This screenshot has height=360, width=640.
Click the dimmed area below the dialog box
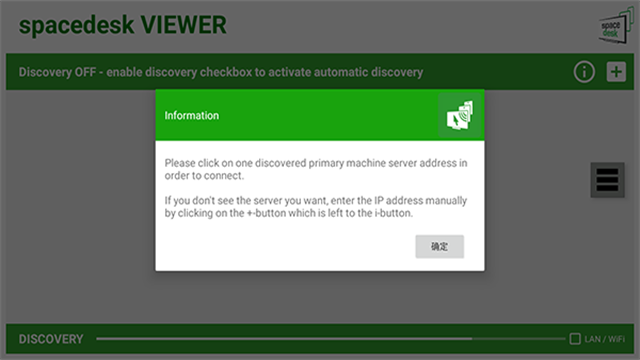[x=320, y=297]
